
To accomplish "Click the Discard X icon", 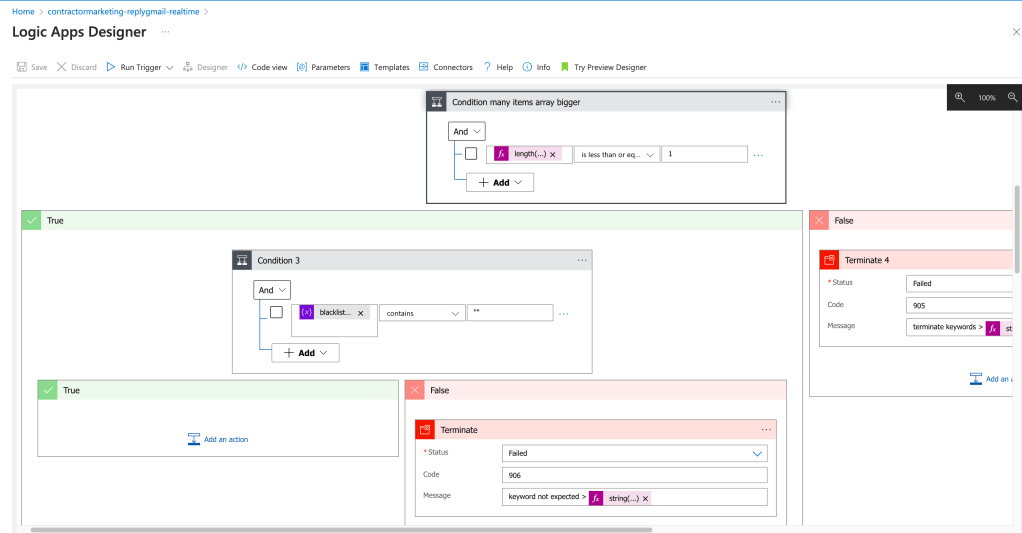I will [x=61, y=67].
